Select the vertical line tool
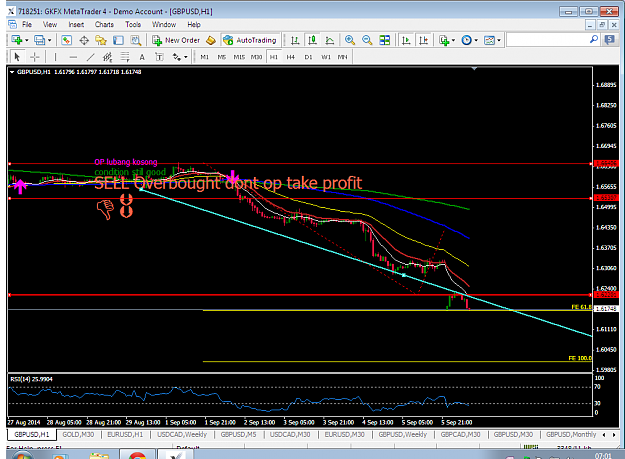The image size is (625, 459). (55, 57)
